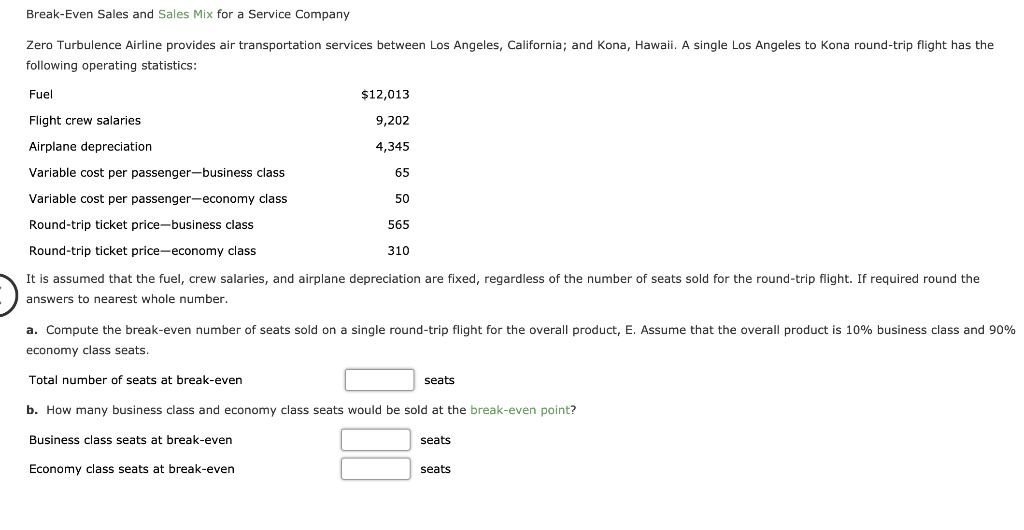
Task: Click the Flight crew salaries label
Action: [x=85, y=121]
